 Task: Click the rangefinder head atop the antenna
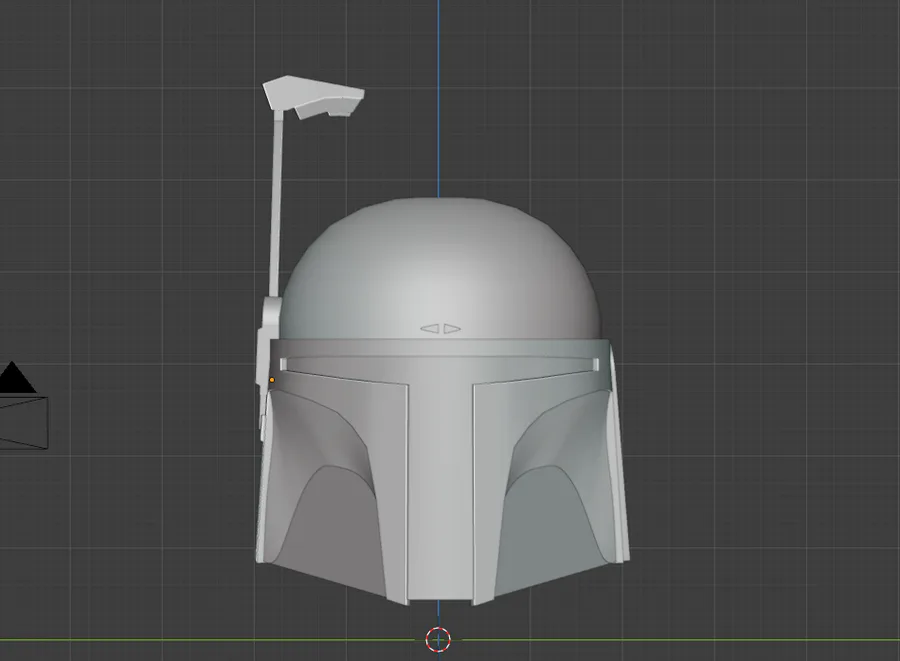point(313,97)
